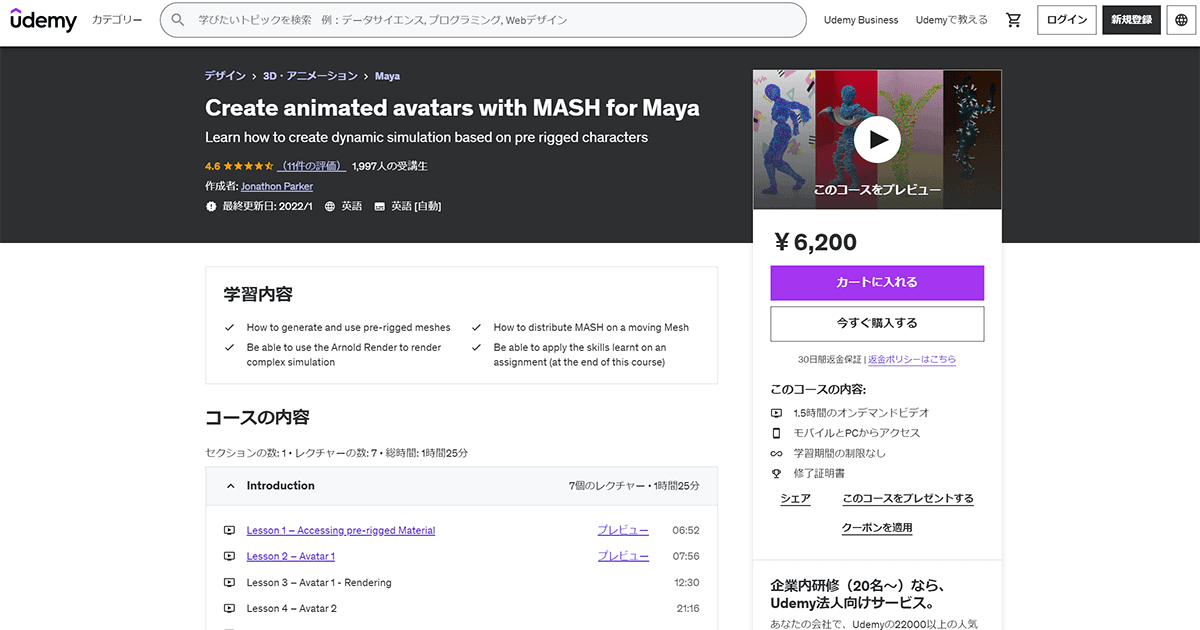1200x630 pixels.
Task: Click the Introduction section header
Action: [x=461, y=486]
